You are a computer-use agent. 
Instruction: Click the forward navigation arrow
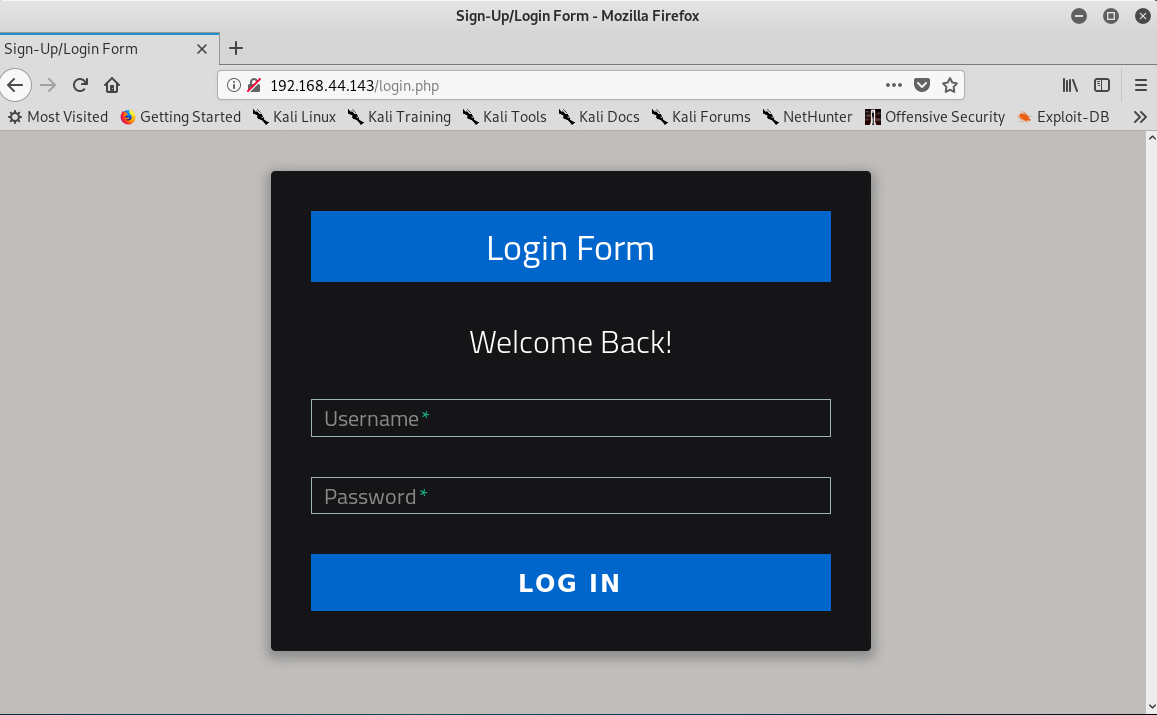(x=48, y=85)
